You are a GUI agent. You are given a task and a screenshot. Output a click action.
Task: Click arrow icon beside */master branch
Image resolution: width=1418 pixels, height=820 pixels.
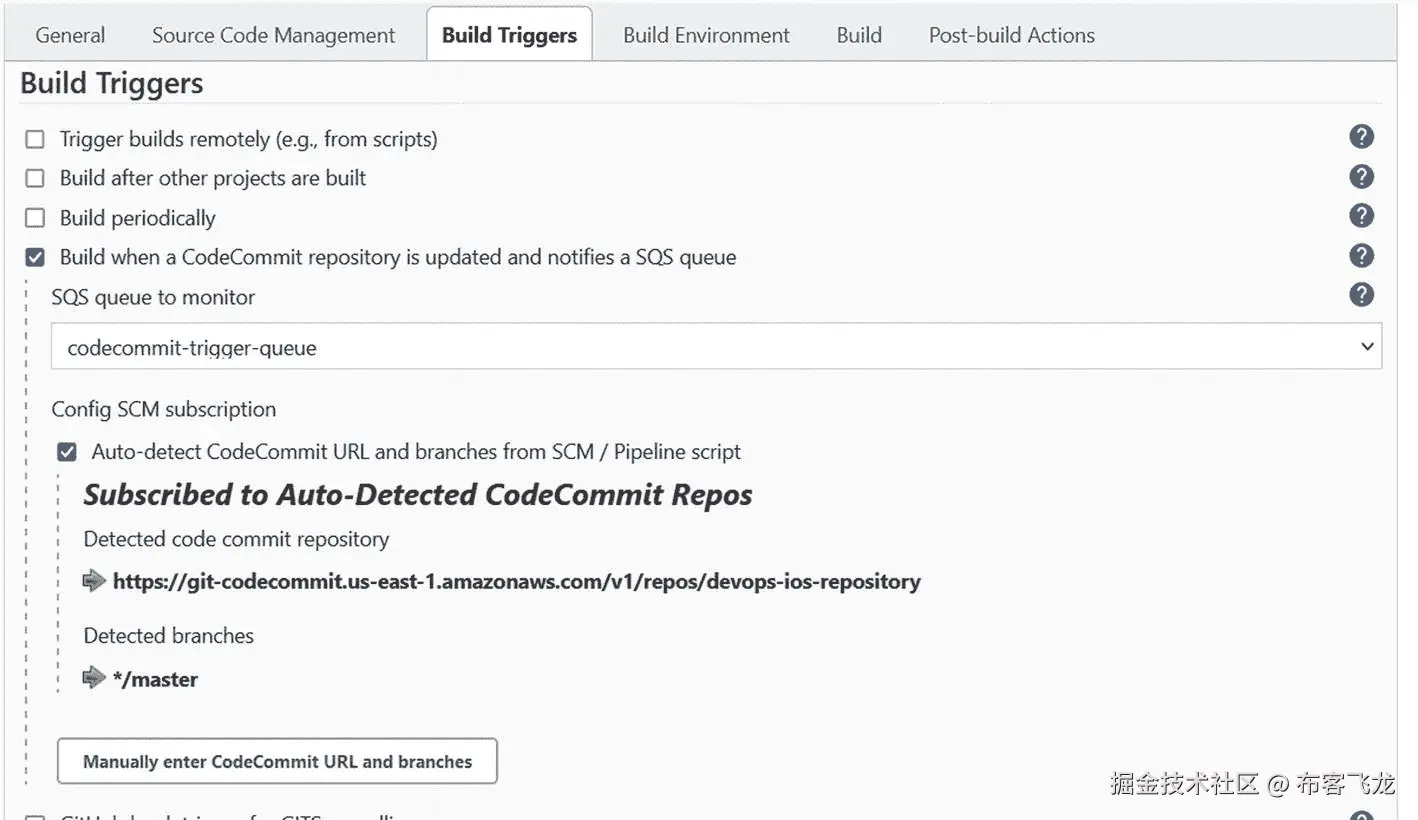(x=95, y=678)
